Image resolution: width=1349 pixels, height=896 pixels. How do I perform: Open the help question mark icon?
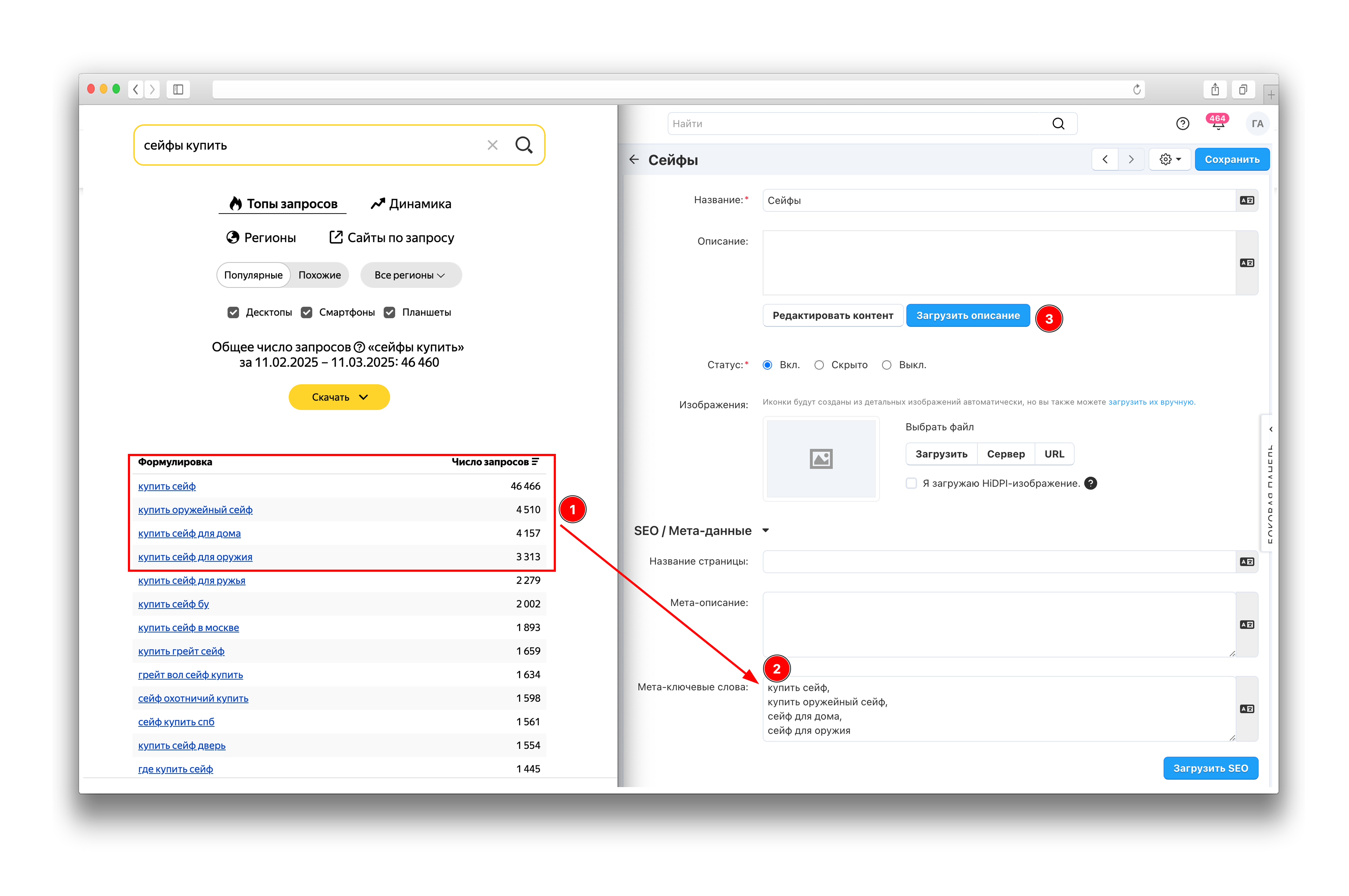pyautogui.click(x=1182, y=124)
